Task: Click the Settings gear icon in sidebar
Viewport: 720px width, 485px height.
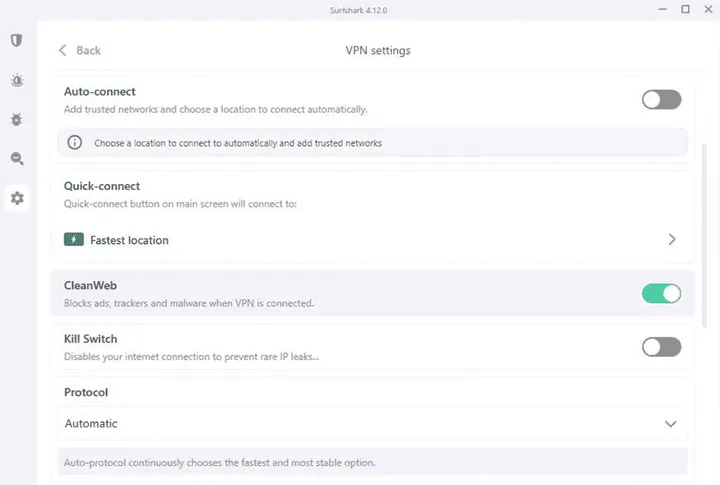Action: pyautogui.click(x=16, y=198)
